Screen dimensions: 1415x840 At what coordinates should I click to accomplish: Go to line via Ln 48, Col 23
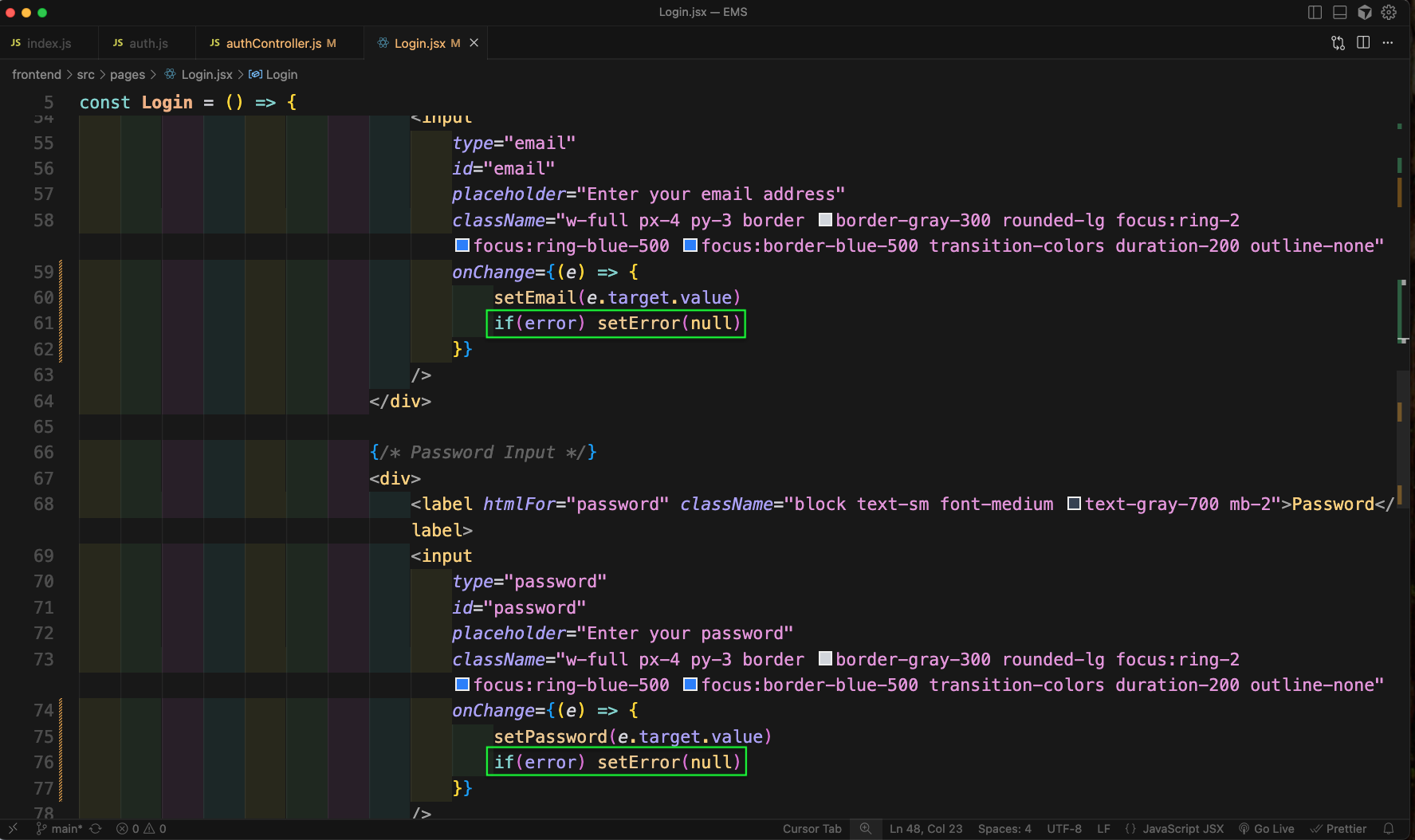(x=926, y=829)
